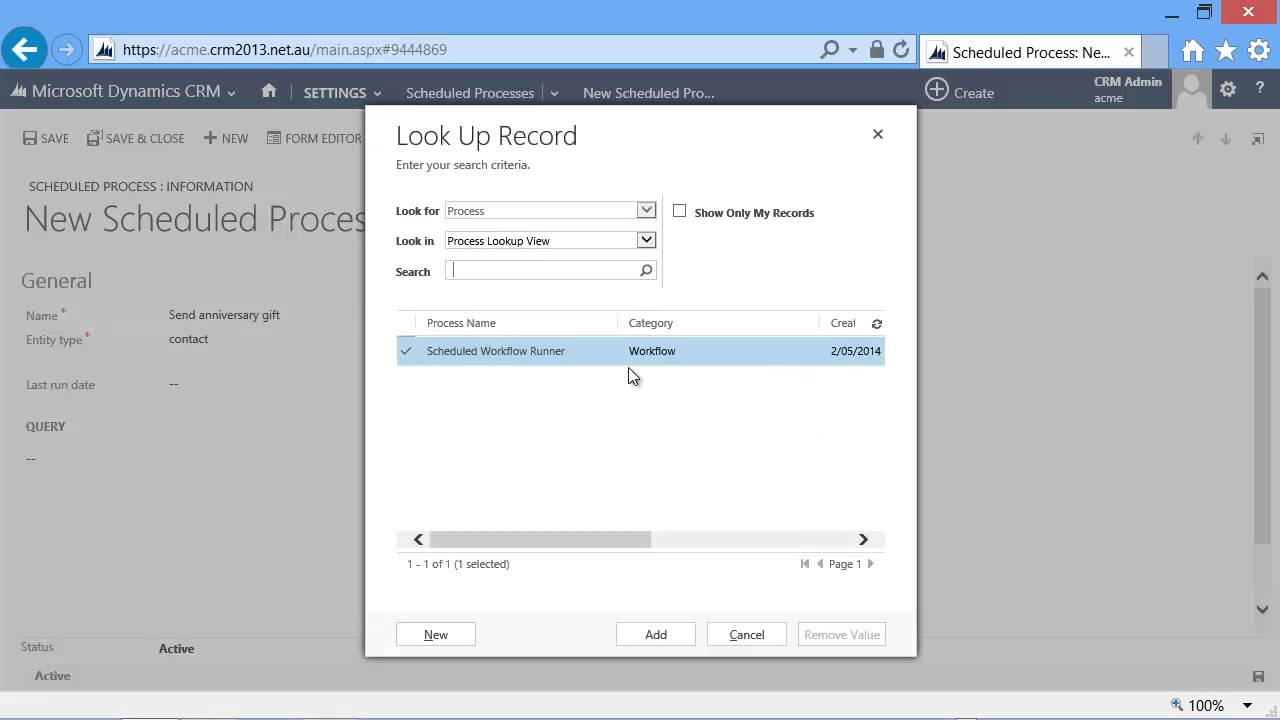
Task: Click the search magnifier in address bar
Action: click(x=830, y=49)
